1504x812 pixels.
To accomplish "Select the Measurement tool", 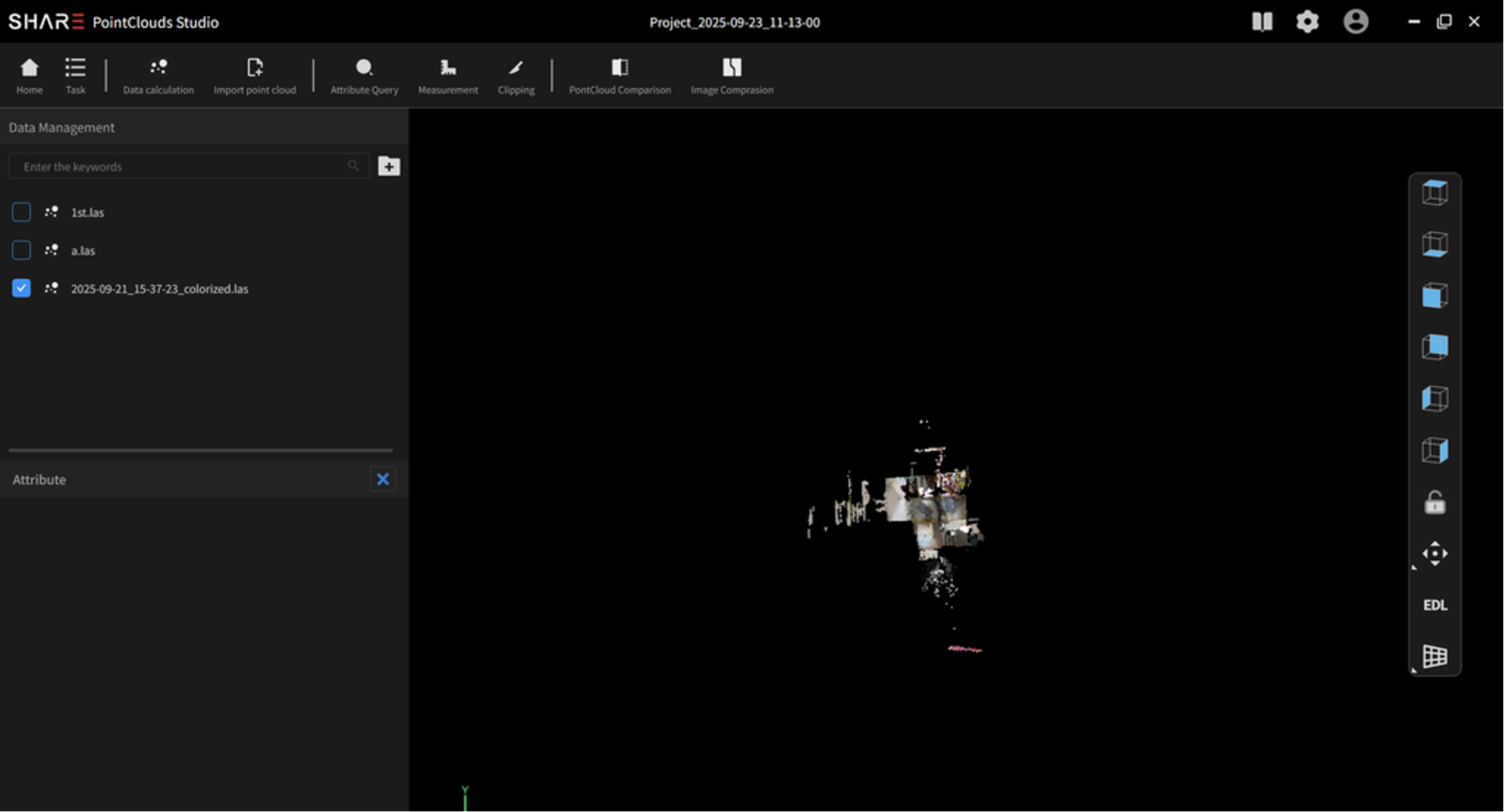I will [447, 74].
